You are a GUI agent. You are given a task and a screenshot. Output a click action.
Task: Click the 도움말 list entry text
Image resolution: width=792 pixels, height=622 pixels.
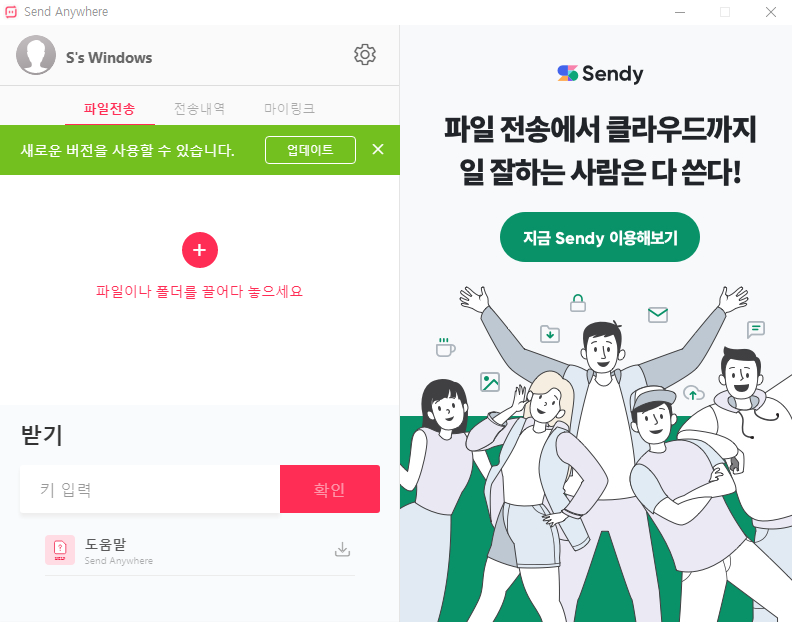tap(106, 544)
